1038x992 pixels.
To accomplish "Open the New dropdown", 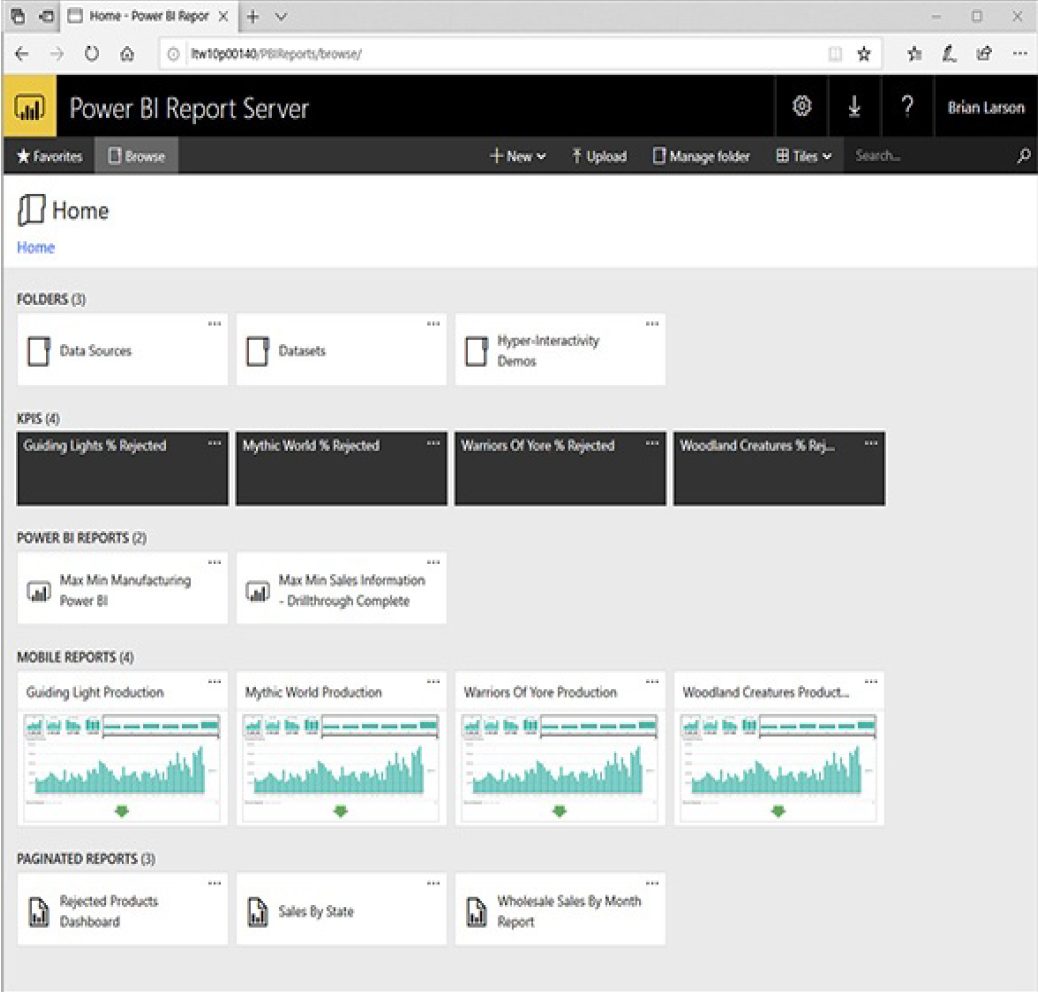I will click(x=518, y=156).
